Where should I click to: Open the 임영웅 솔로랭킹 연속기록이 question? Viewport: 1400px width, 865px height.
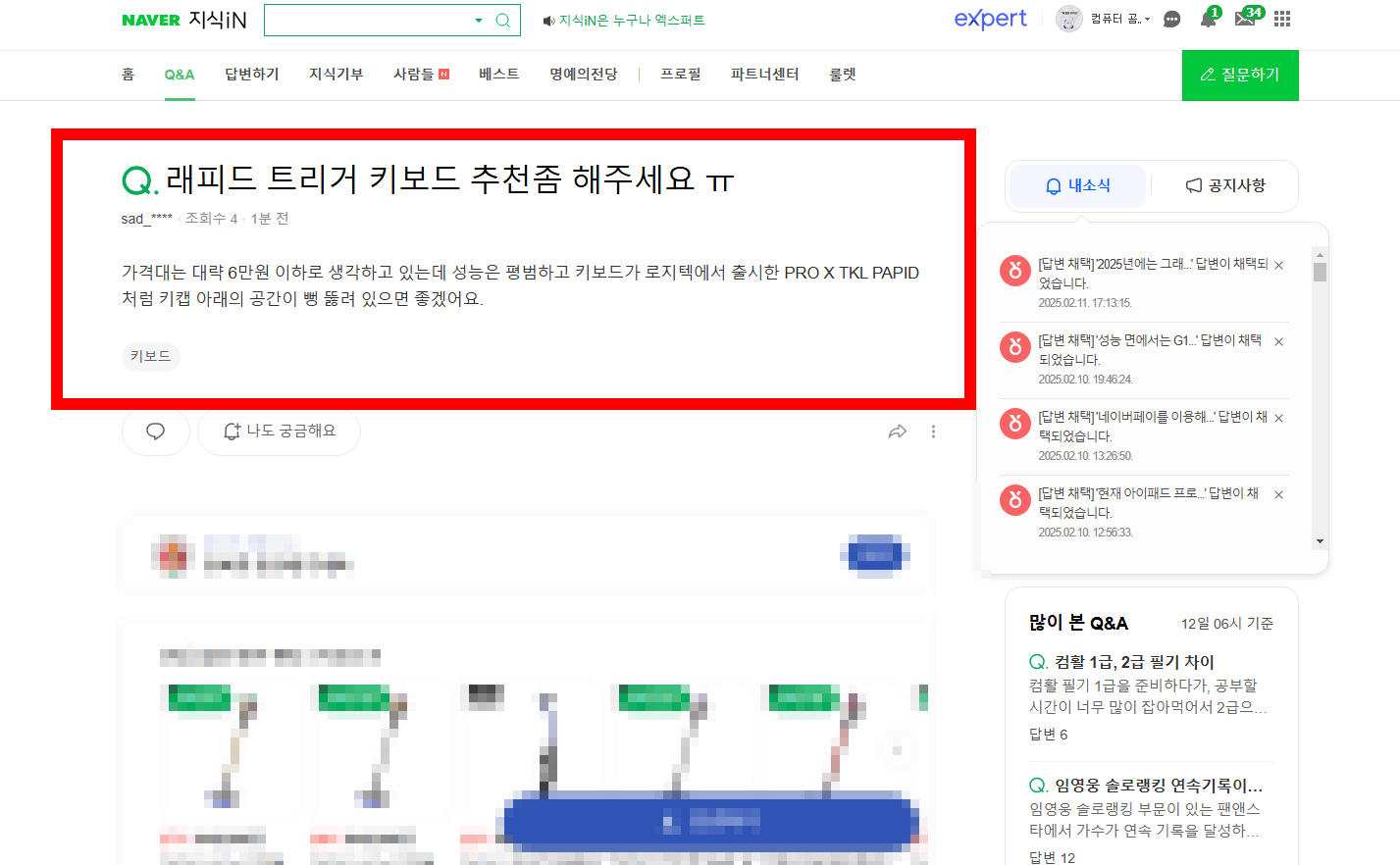pyautogui.click(x=1159, y=786)
